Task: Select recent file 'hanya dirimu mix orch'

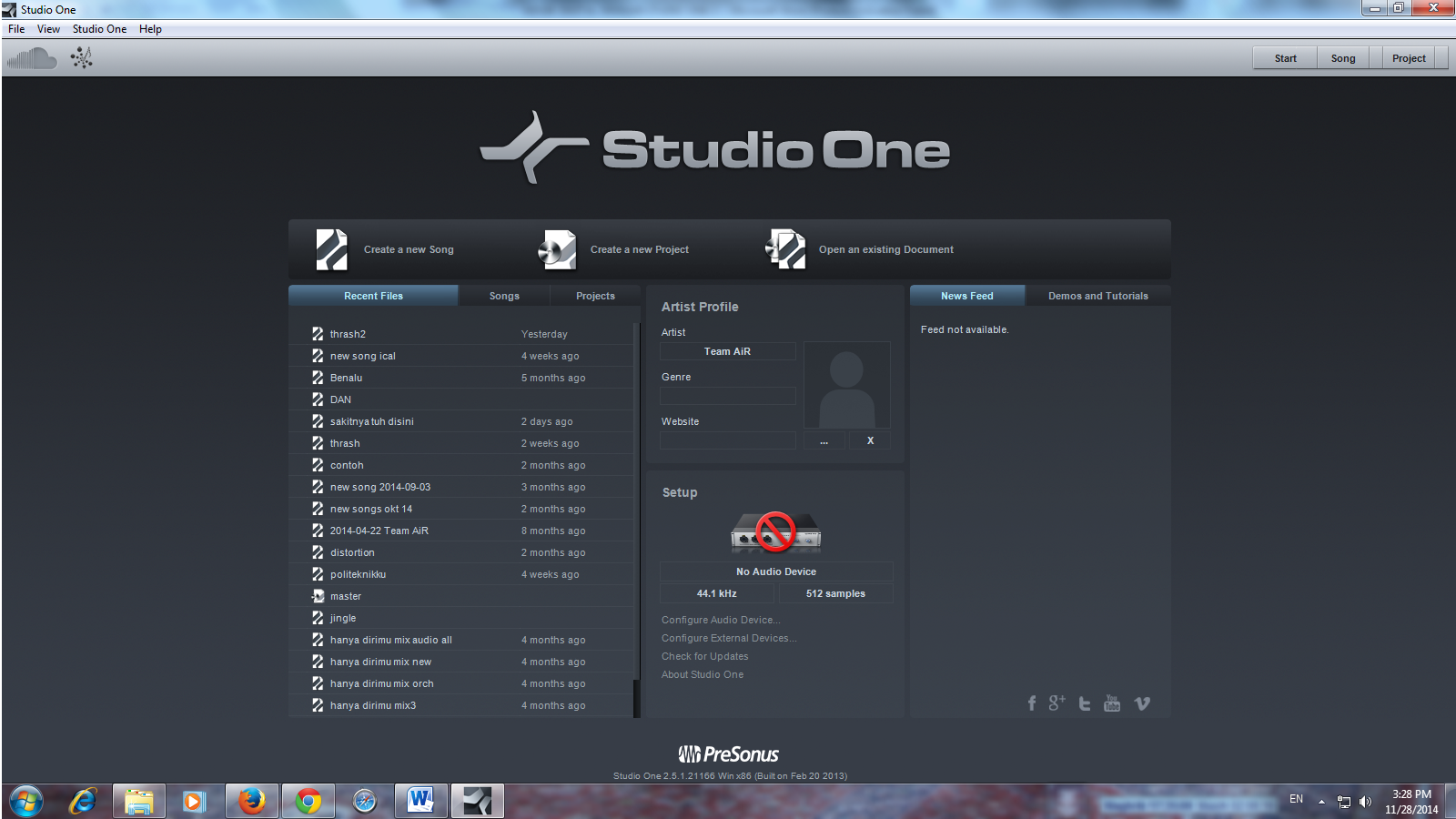Action: coord(460,683)
